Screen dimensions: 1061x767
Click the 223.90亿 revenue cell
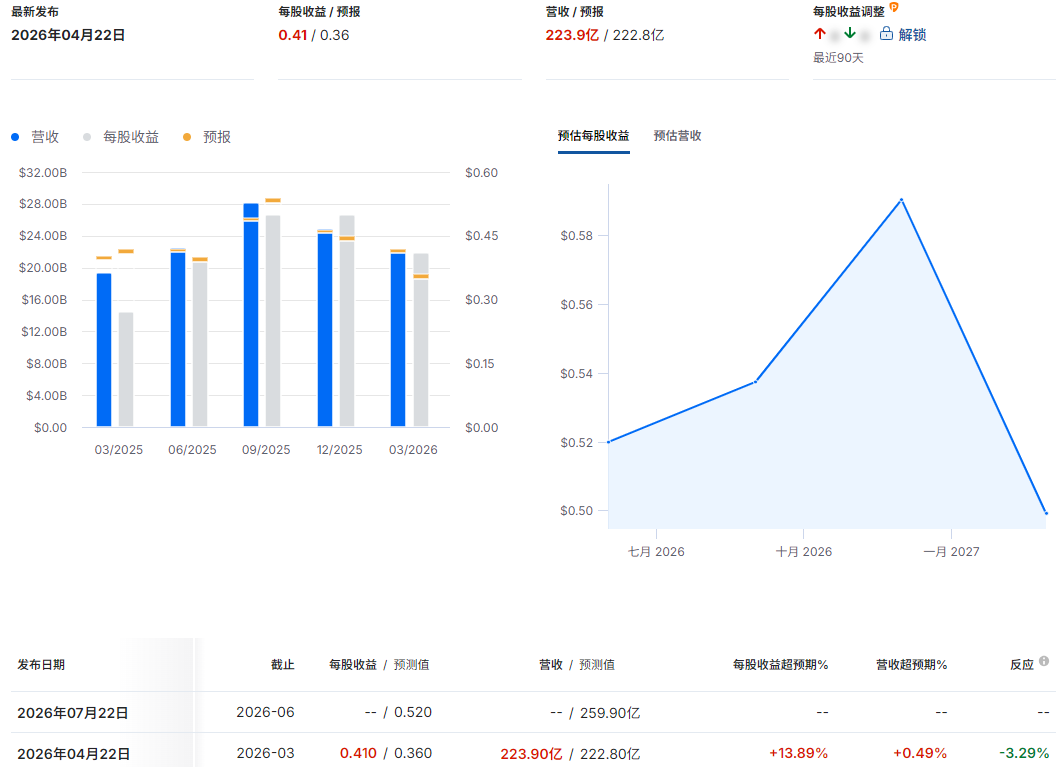[531, 753]
